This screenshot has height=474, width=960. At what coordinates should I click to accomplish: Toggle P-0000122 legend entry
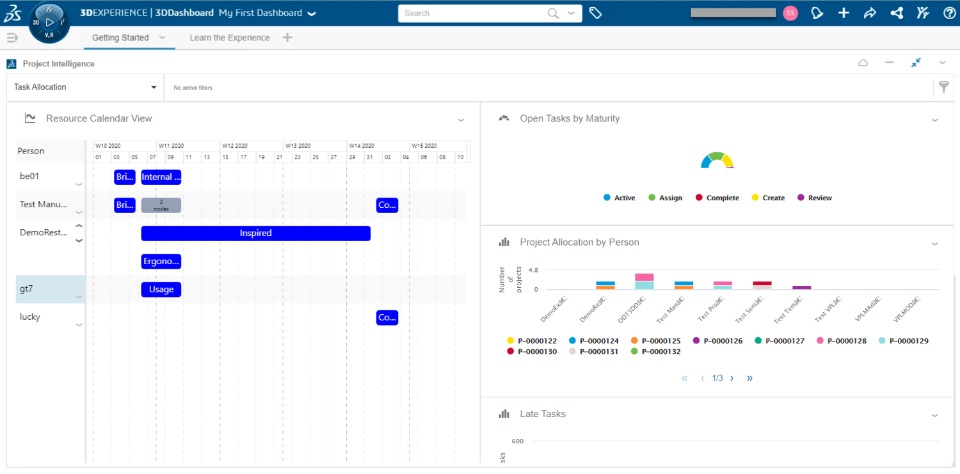pyautogui.click(x=531, y=340)
